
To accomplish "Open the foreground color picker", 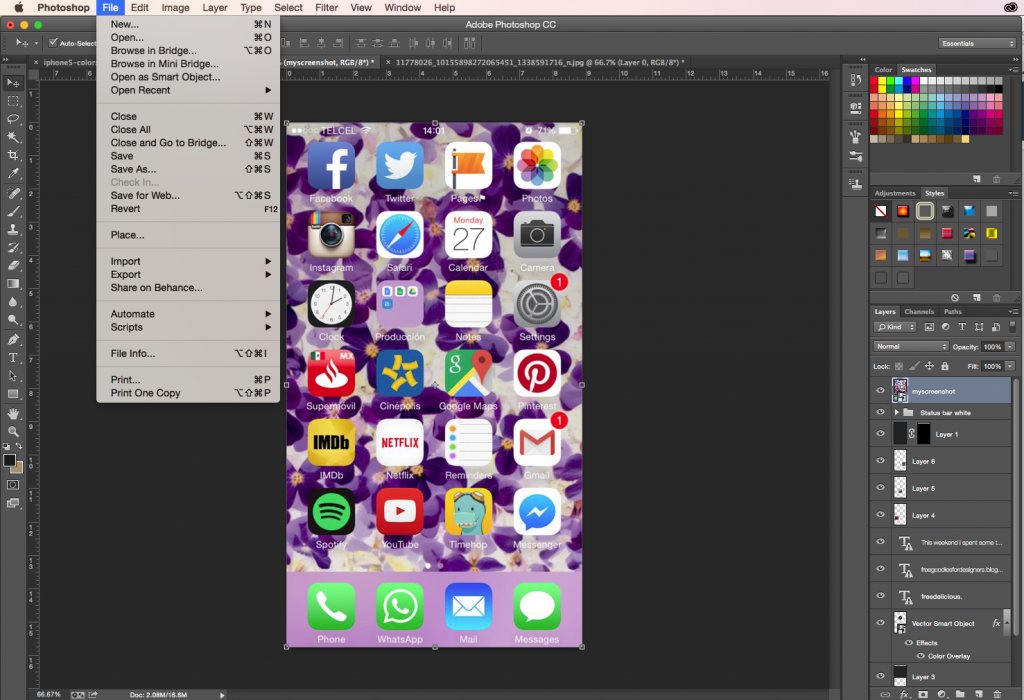I will [x=9, y=460].
